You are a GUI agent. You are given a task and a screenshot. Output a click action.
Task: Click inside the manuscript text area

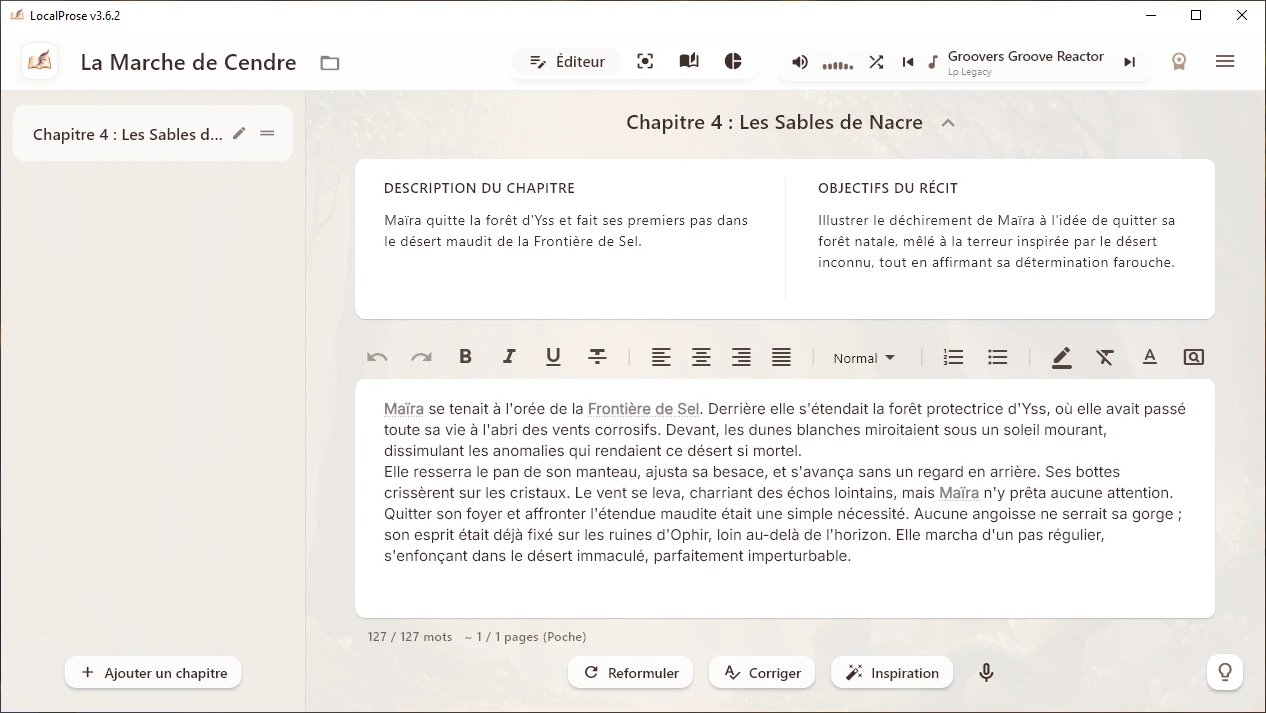tap(785, 498)
